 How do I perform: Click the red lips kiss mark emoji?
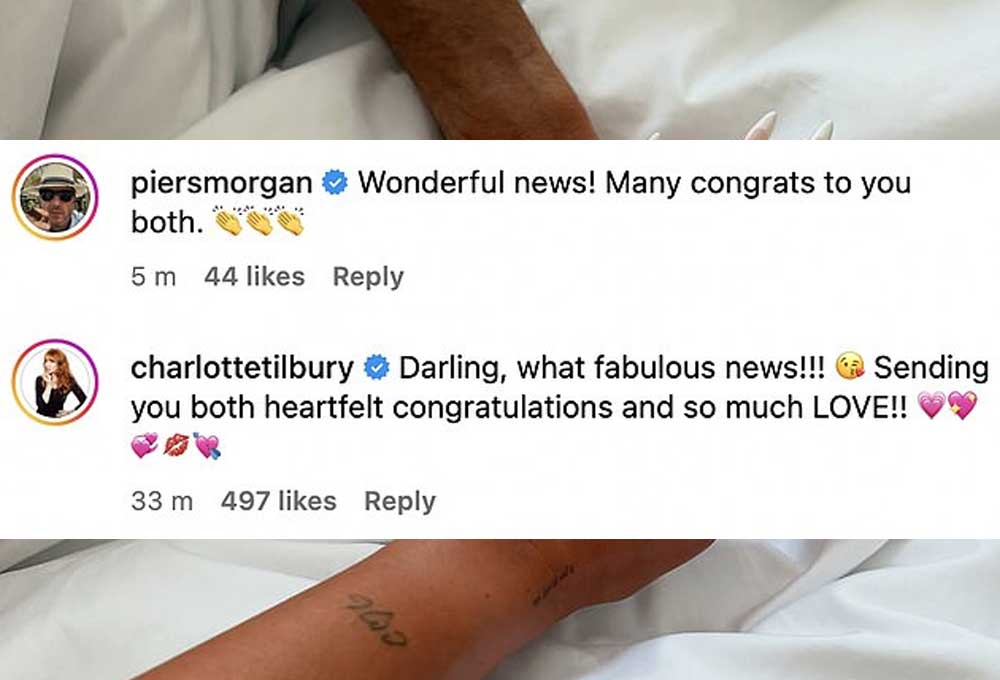(177, 446)
